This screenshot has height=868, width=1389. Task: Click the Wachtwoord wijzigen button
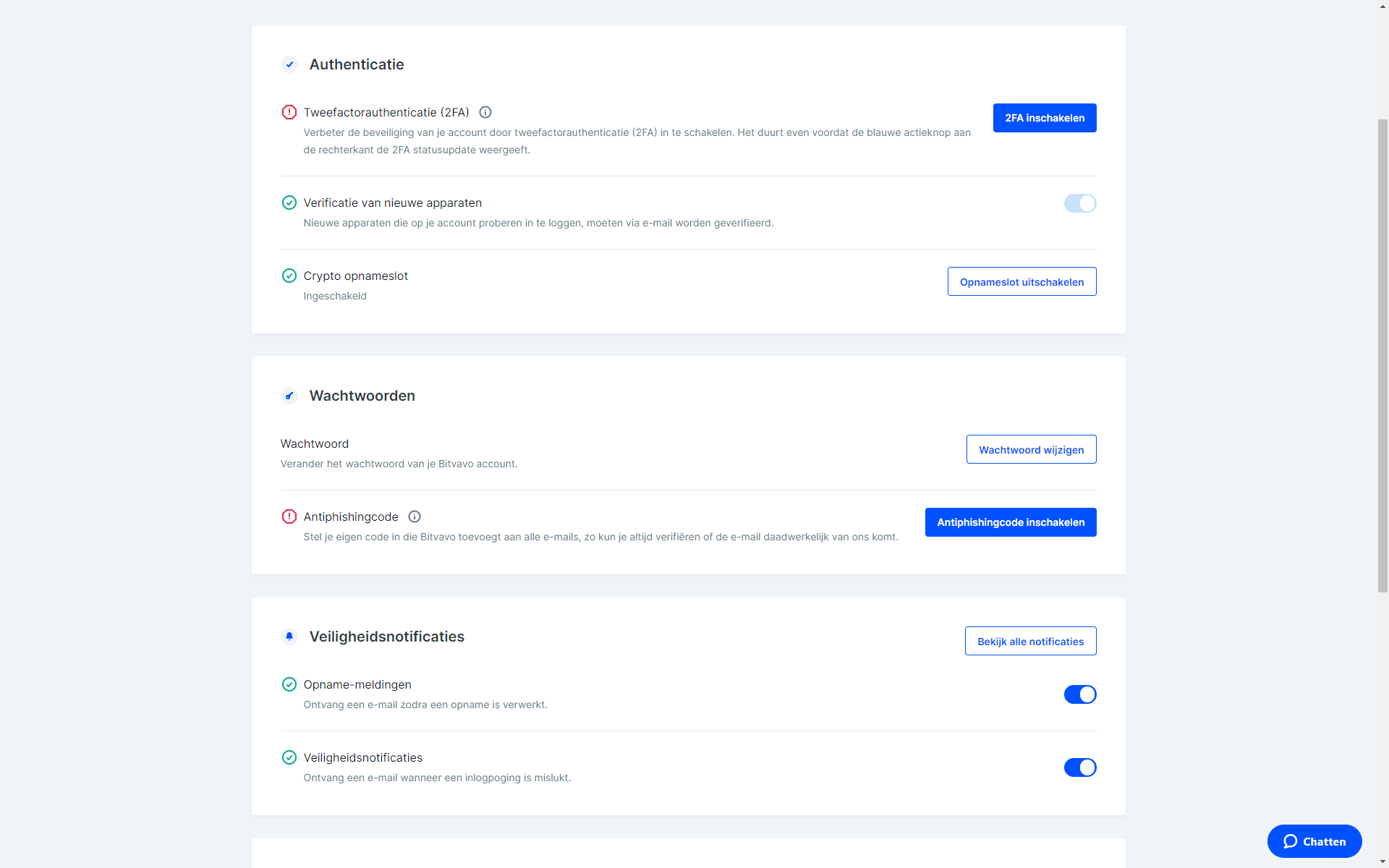click(x=1031, y=449)
